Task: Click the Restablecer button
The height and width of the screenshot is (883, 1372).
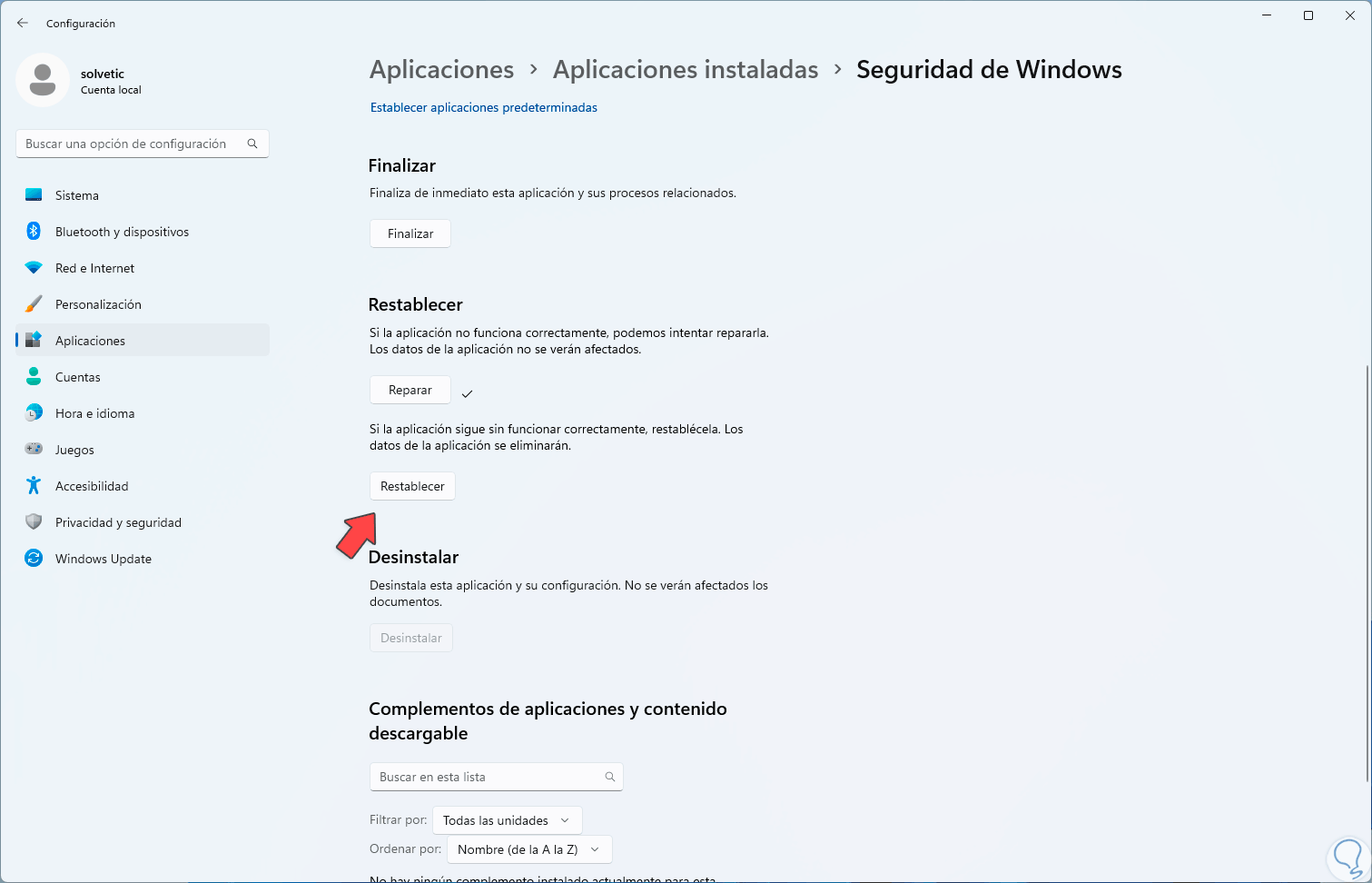Action: [x=412, y=486]
